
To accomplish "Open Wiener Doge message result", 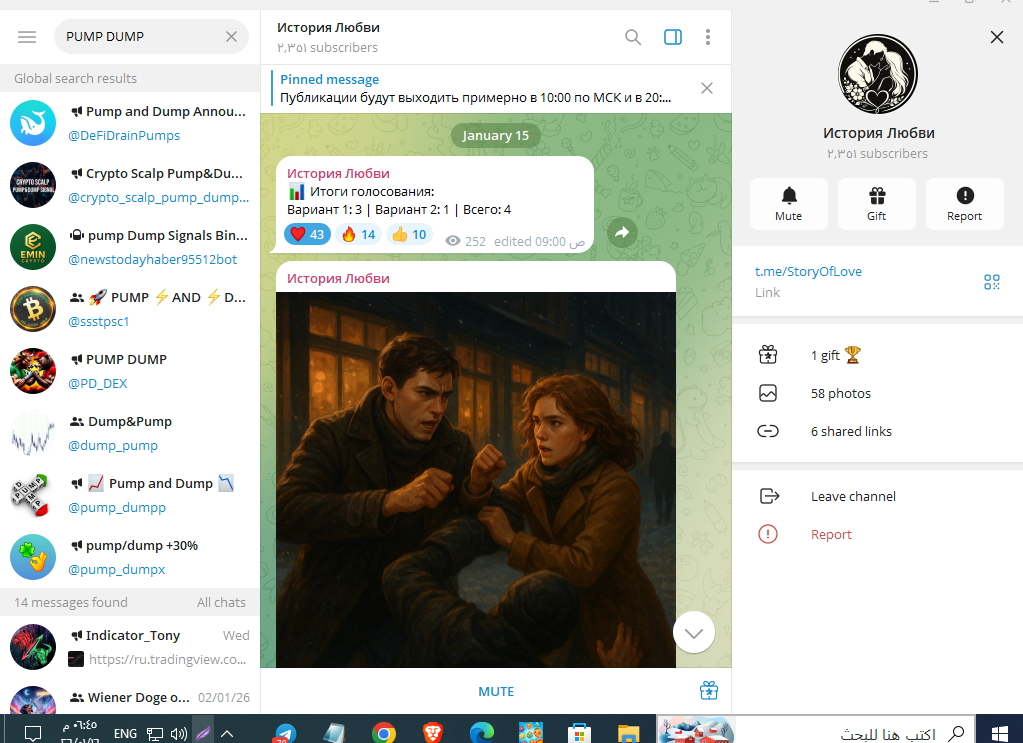I will [x=130, y=698].
